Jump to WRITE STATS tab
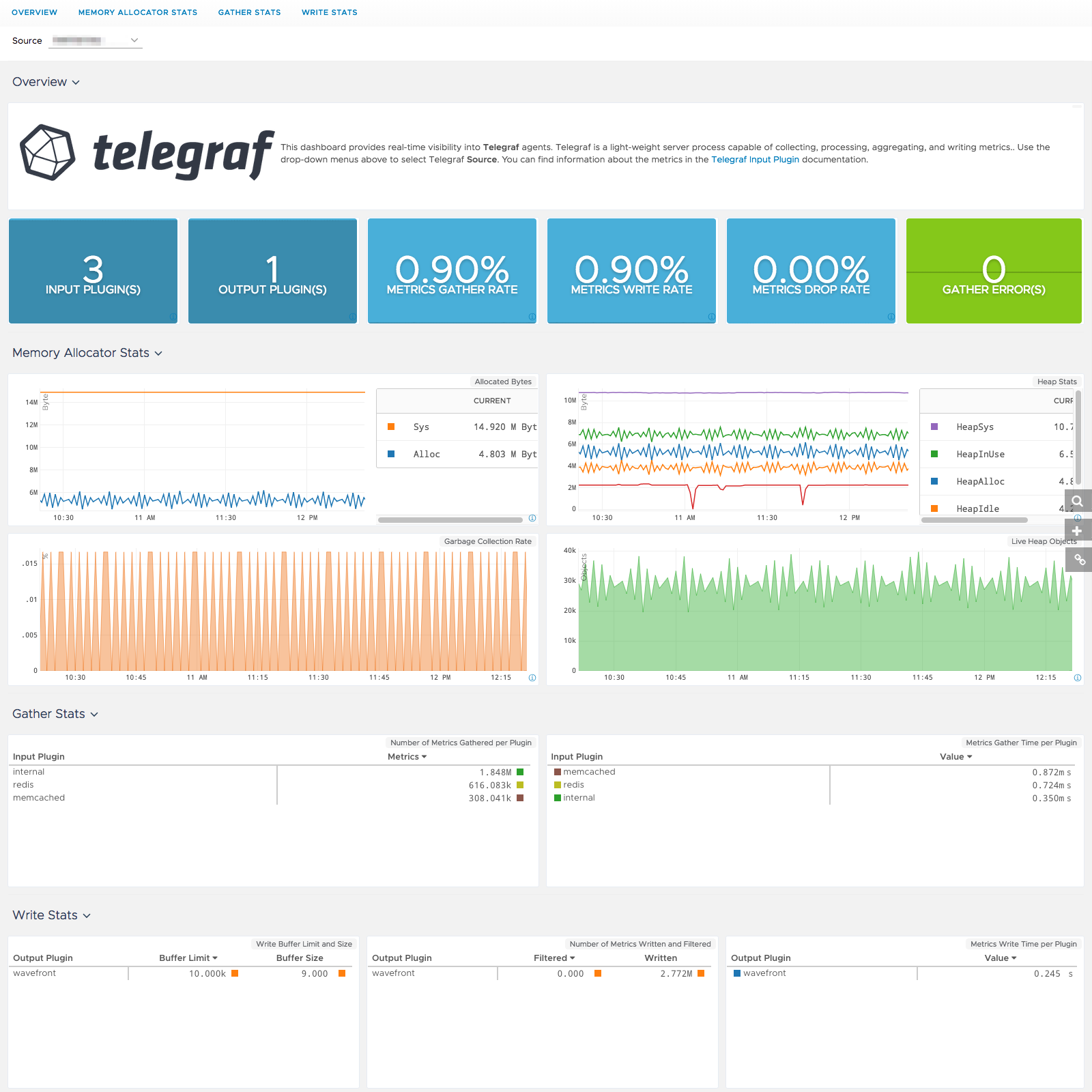 click(x=330, y=12)
